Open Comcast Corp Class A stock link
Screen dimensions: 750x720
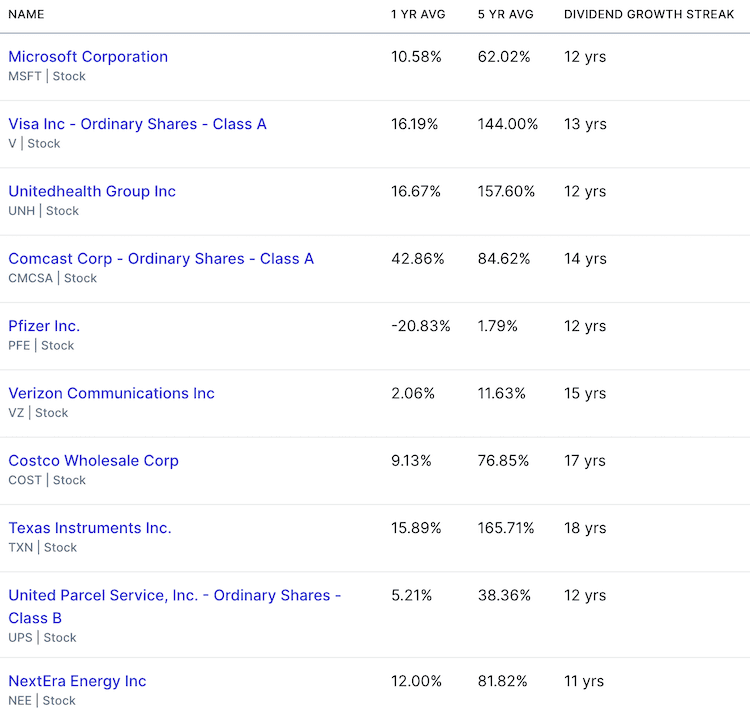[x=161, y=258]
